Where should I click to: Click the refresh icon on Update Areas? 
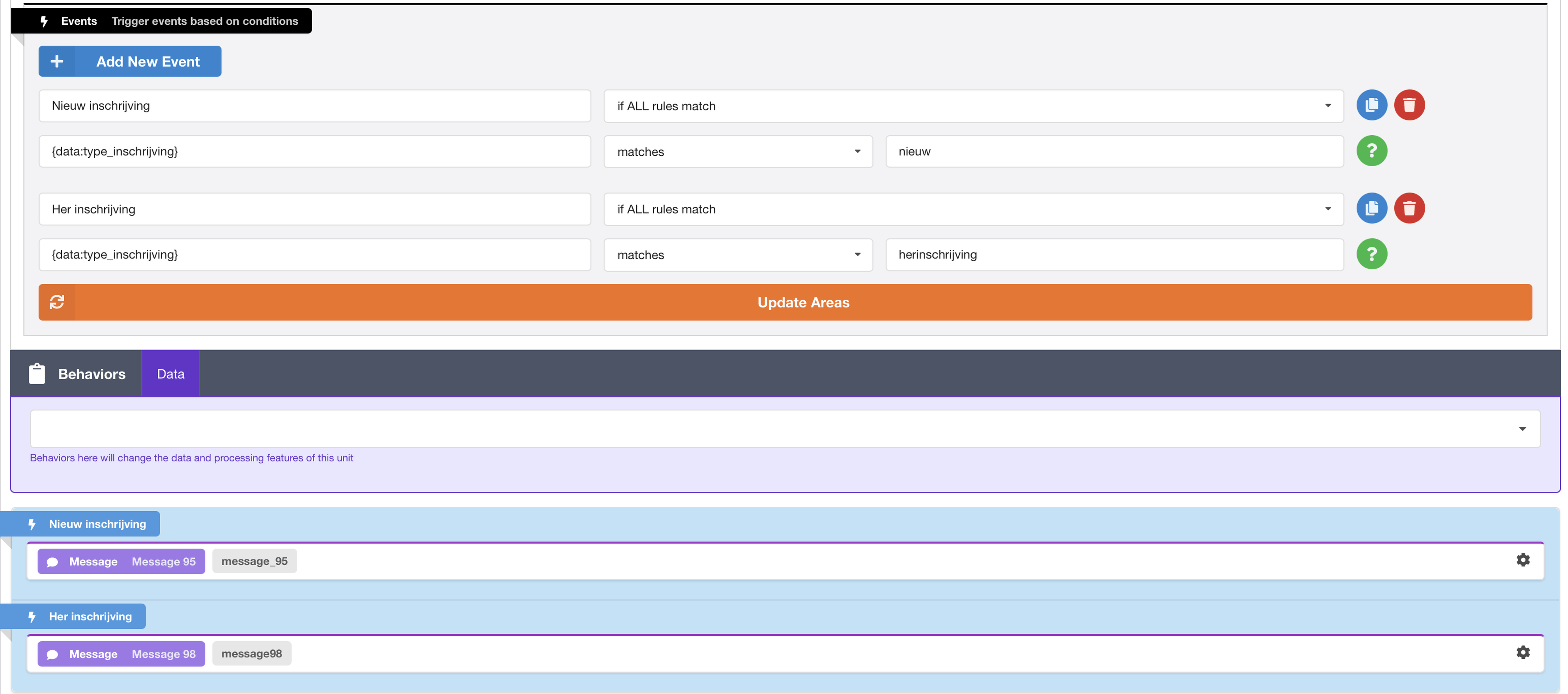click(x=57, y=302)
